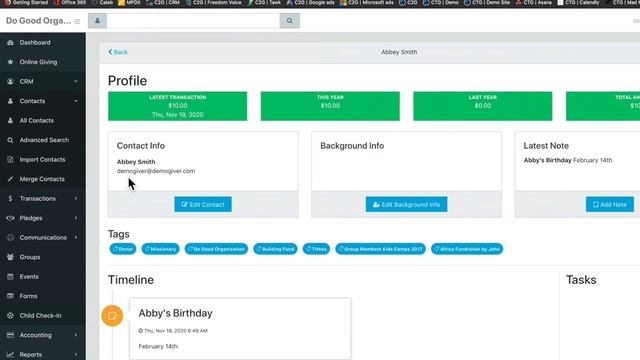Click the Online Giving star icon
Viewport: 640px width, 360px height.
(10, 62)
